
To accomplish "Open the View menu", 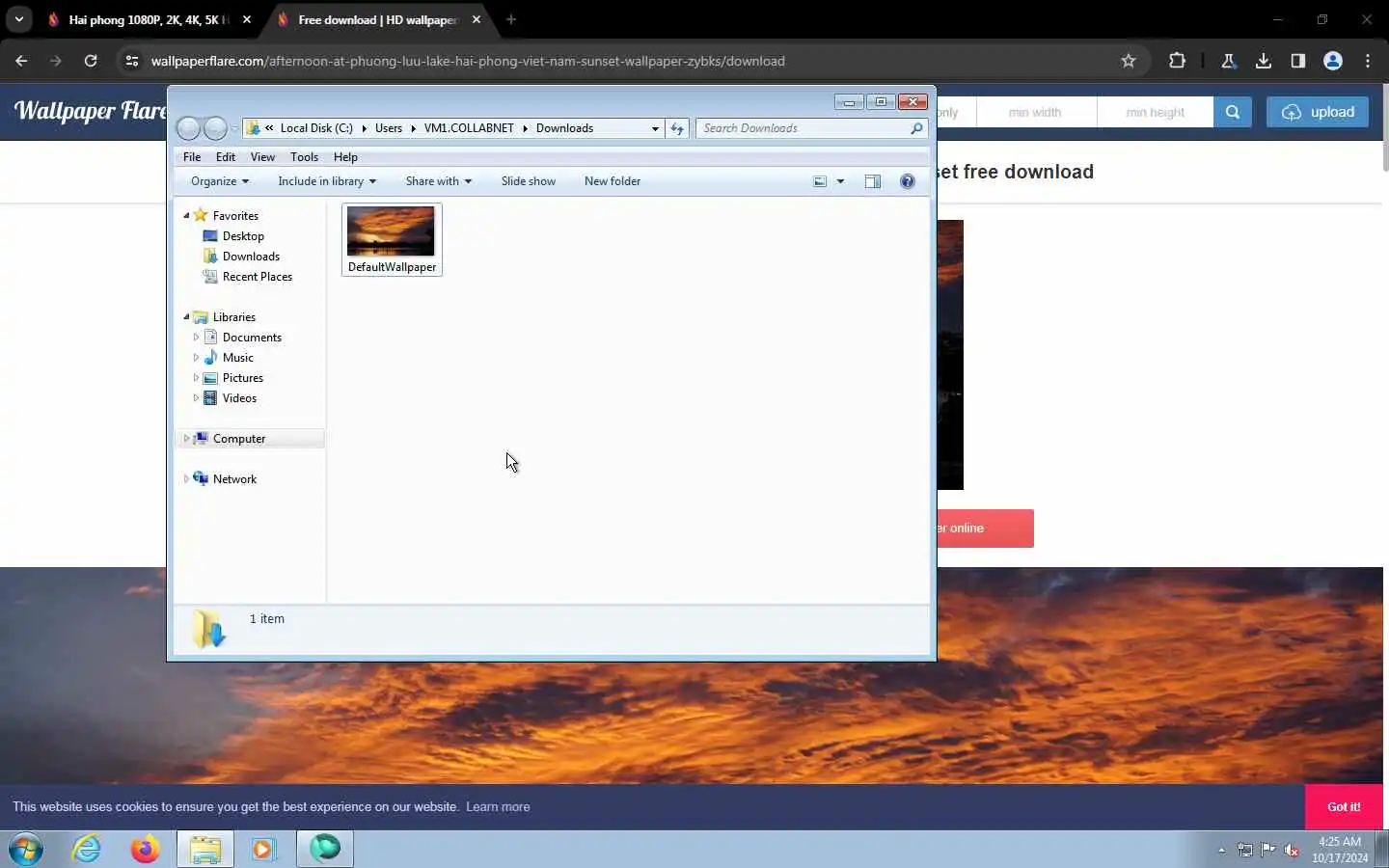I will [x=262, y=157].
